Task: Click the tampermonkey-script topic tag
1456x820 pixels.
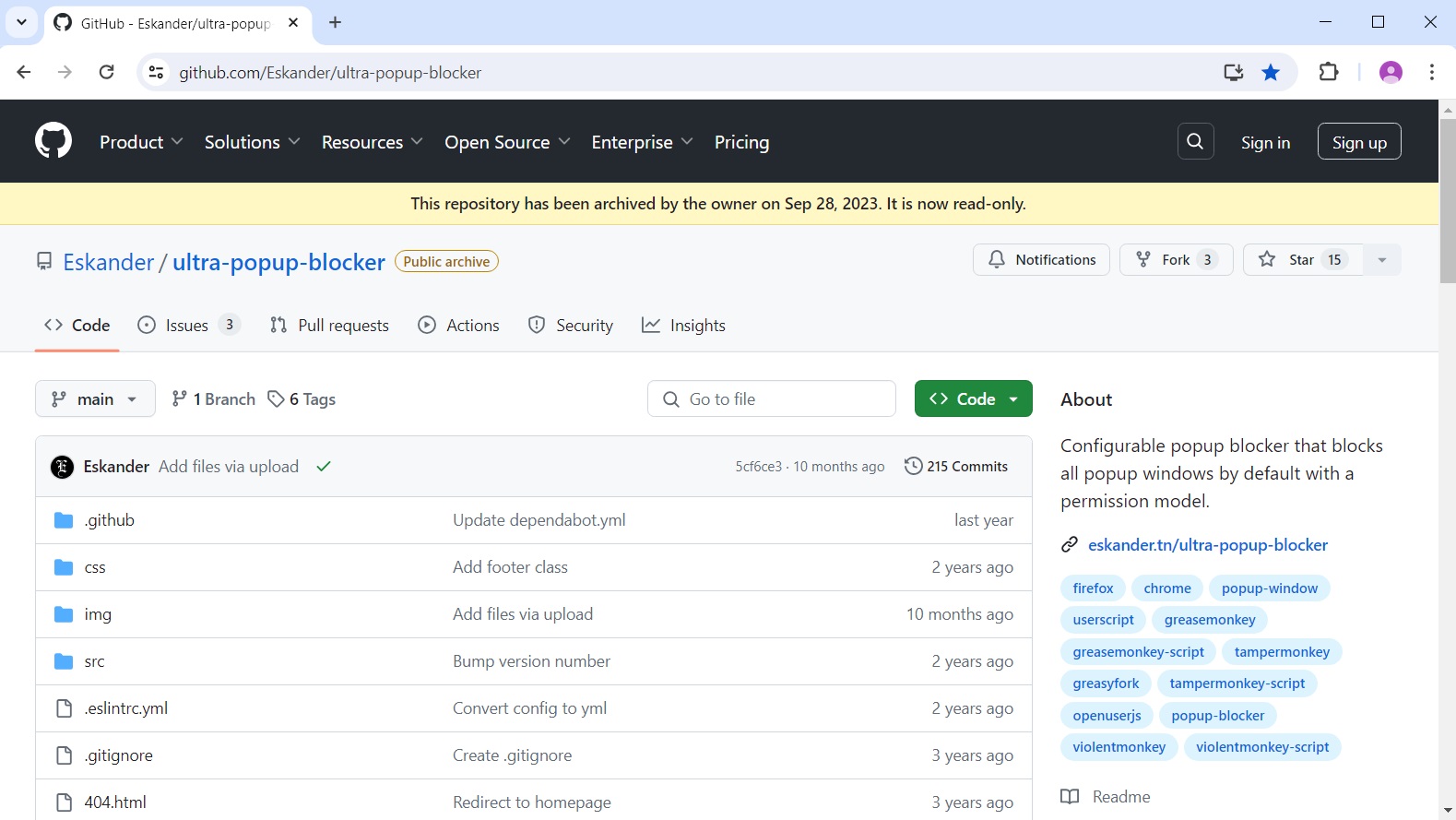Action: coord(1237,683)
